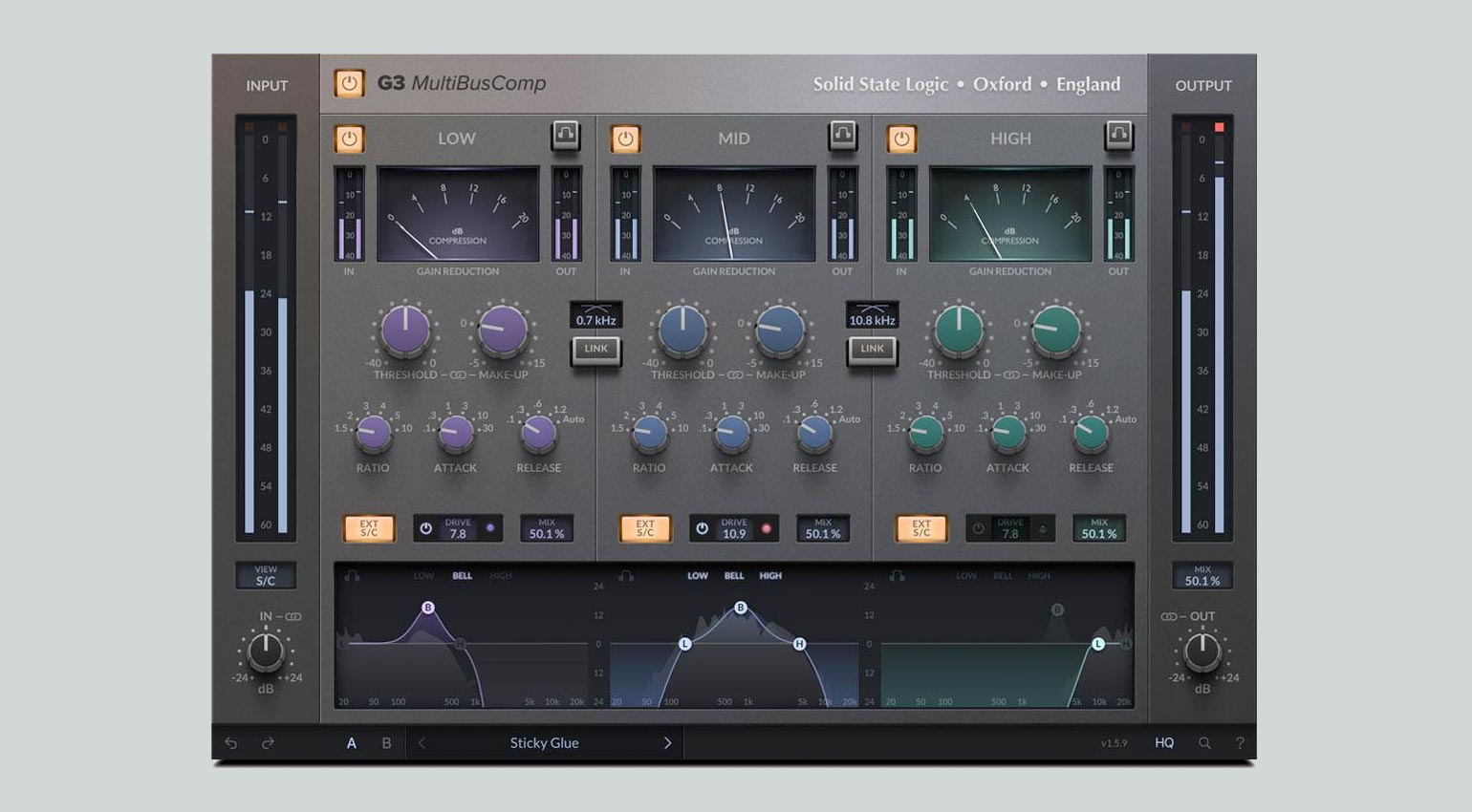Open the Sticky Glue preset name browser
1472x812 pixels.
click(544, 742)
